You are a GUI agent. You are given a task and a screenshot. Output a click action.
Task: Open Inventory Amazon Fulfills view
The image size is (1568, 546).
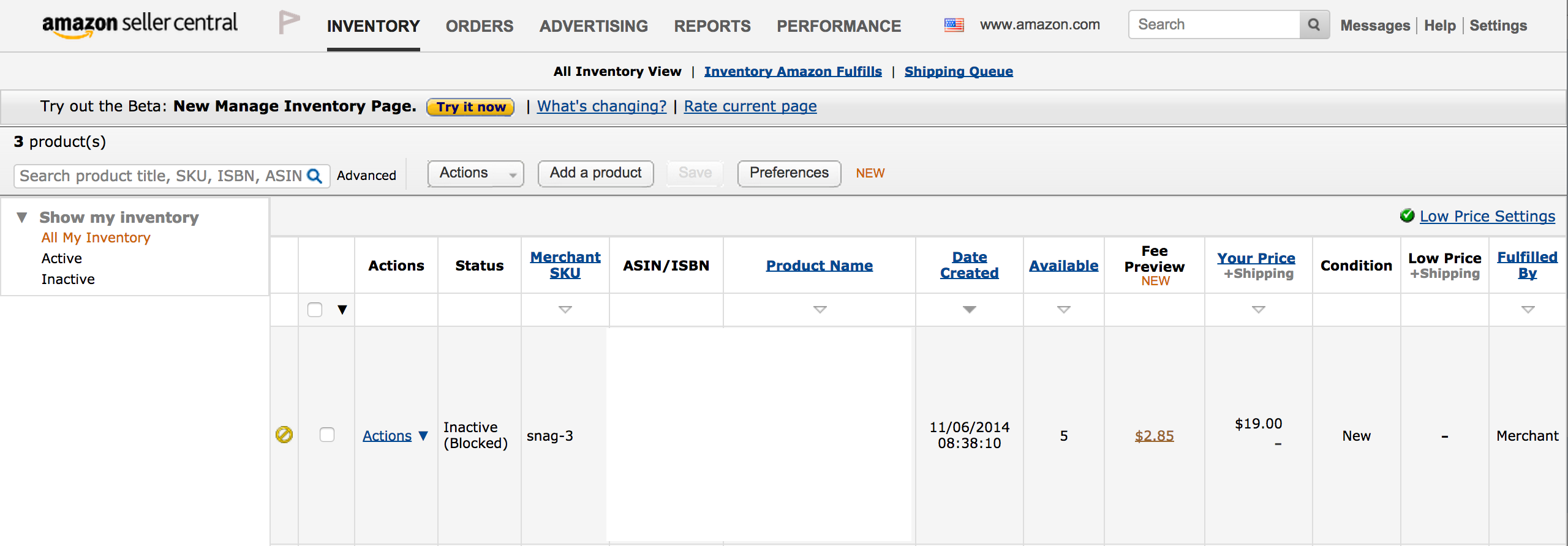(793, 72)
